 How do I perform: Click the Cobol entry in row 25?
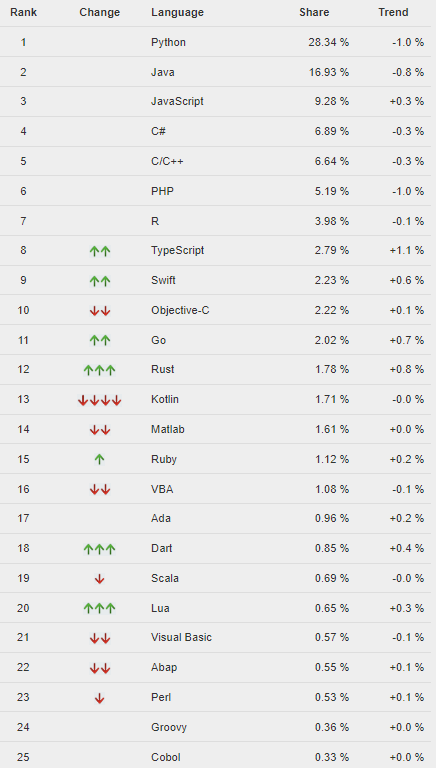click(x=166, y=757)
